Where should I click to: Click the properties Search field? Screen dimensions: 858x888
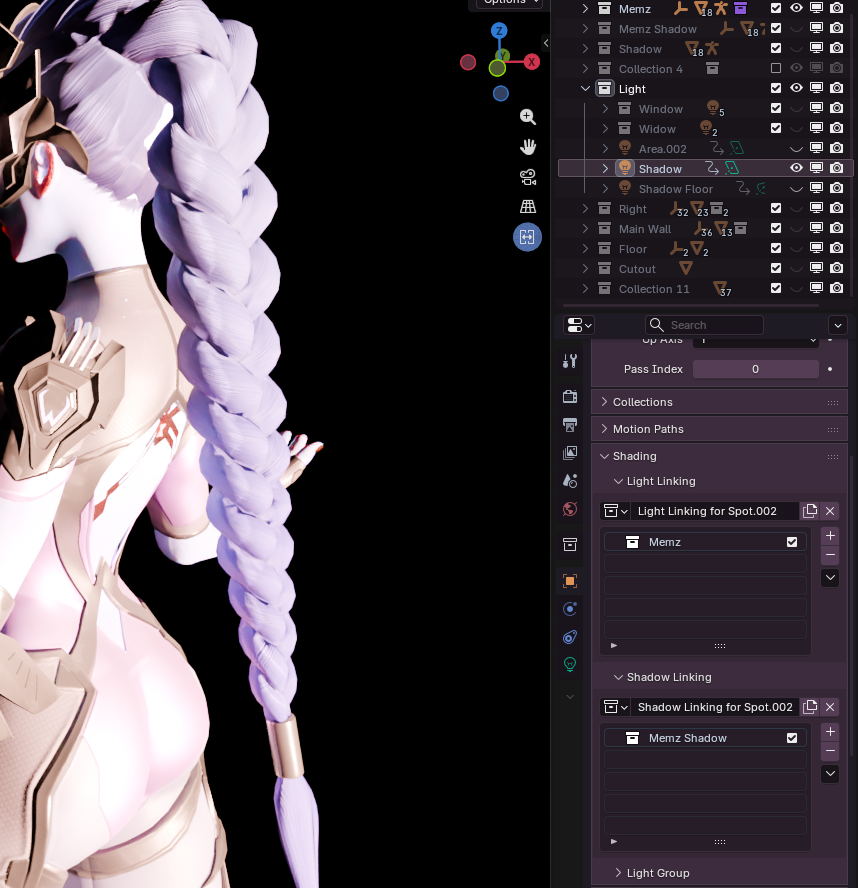[x=704, y=325]
